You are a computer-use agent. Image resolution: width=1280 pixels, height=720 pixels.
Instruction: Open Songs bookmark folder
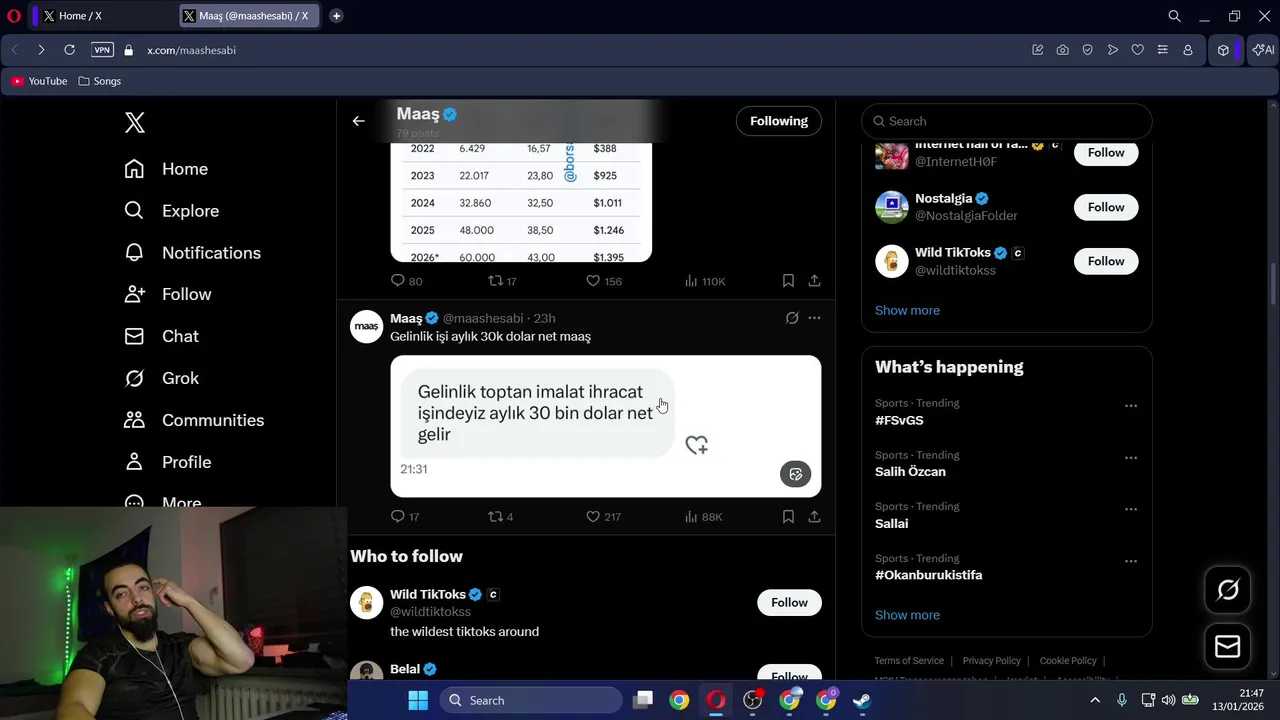click(x=99, y=81)
